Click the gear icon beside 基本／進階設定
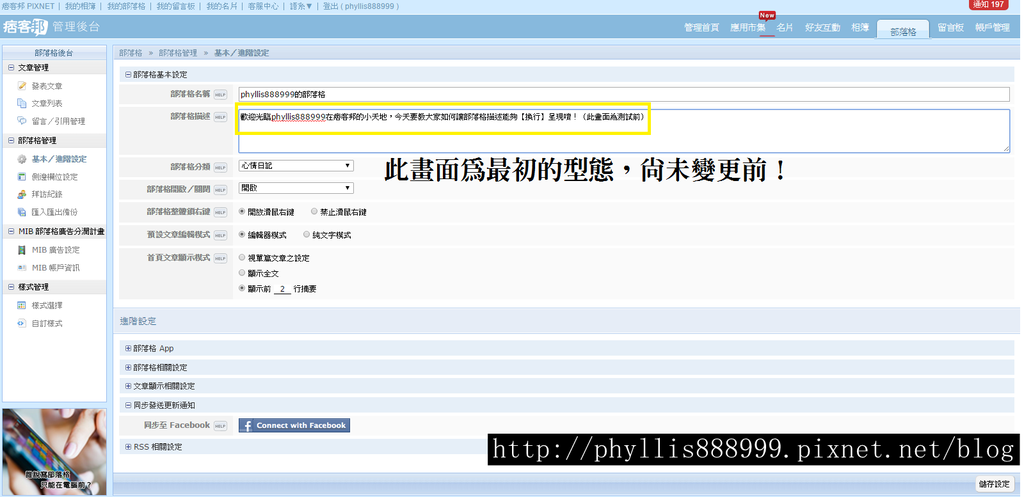 (x=22, y=159)
